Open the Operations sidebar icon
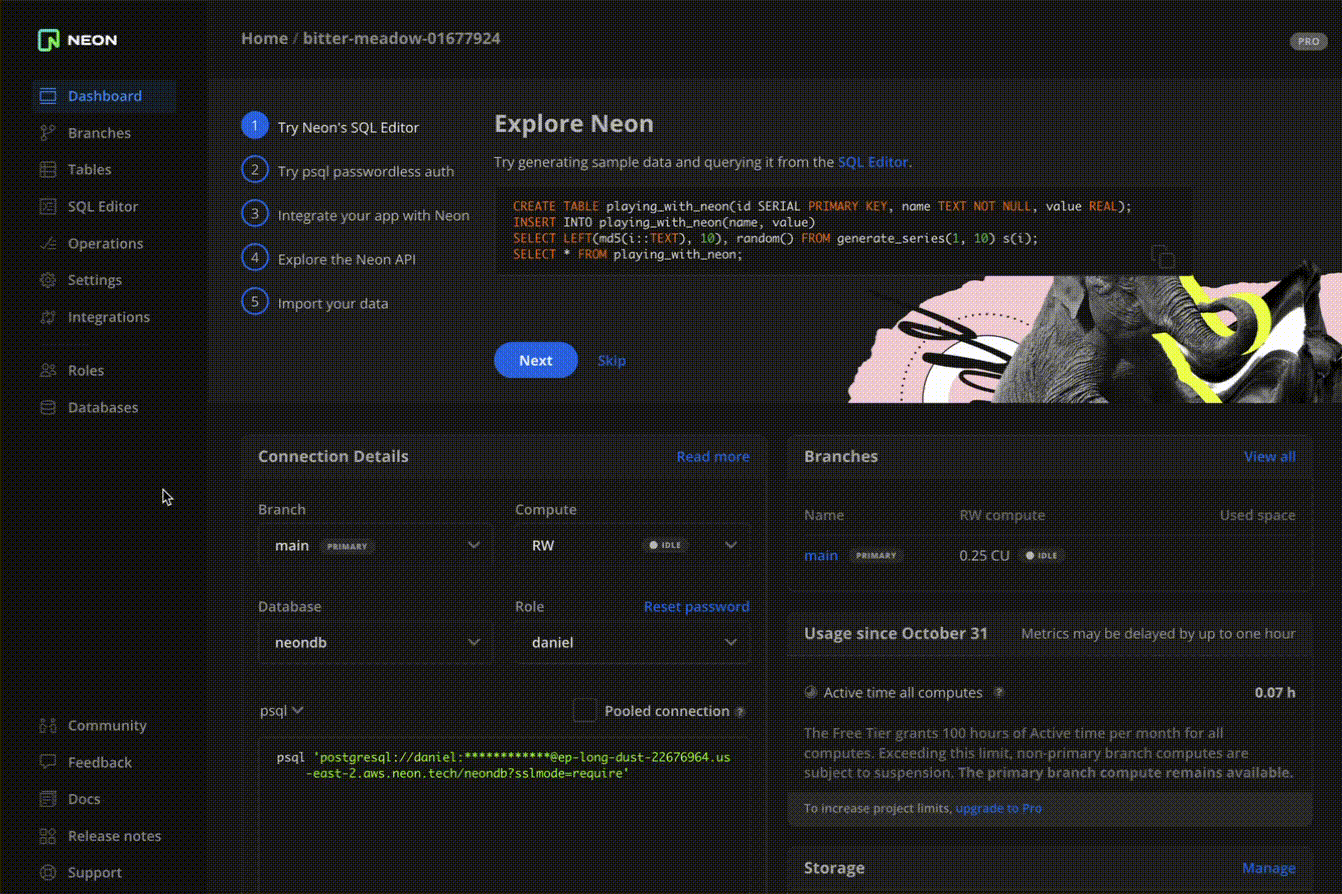 click(x=47, y=244)
